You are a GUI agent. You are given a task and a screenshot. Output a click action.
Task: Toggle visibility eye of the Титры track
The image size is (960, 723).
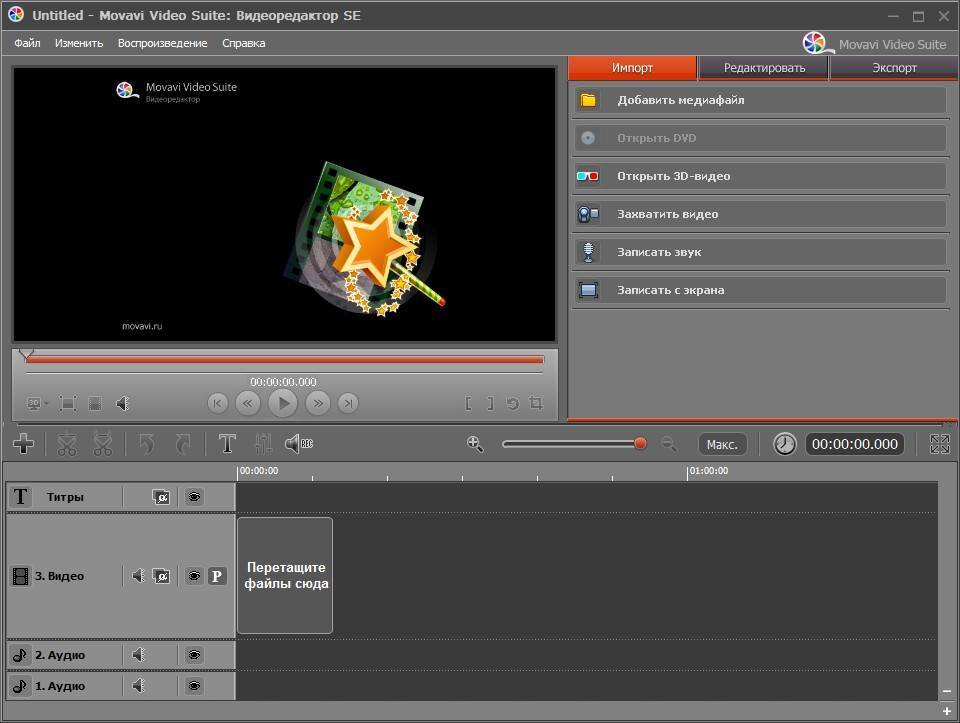pos(194,496)
